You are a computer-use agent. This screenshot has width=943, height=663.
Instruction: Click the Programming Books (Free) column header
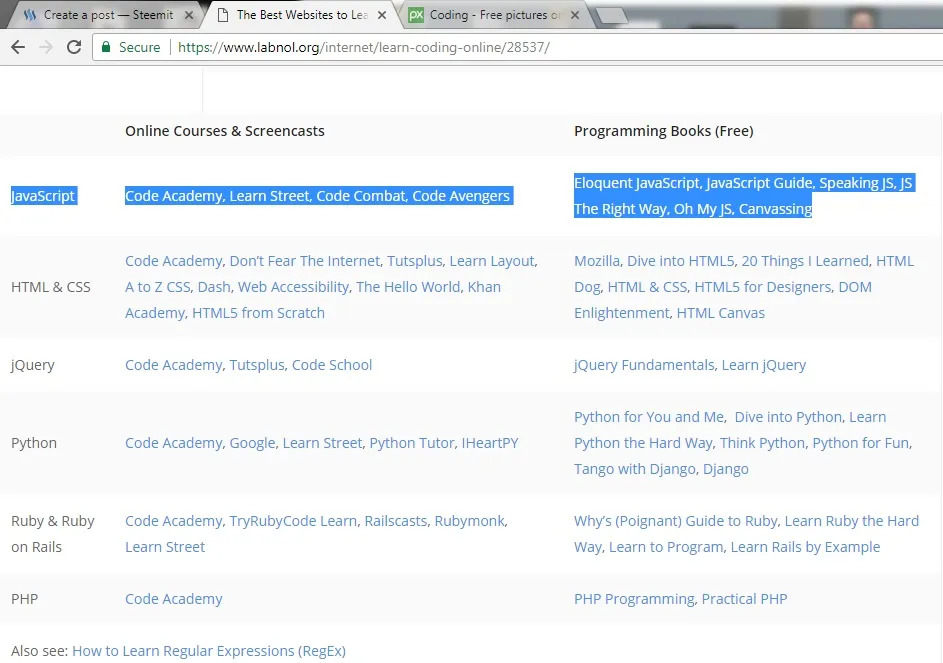663,131
